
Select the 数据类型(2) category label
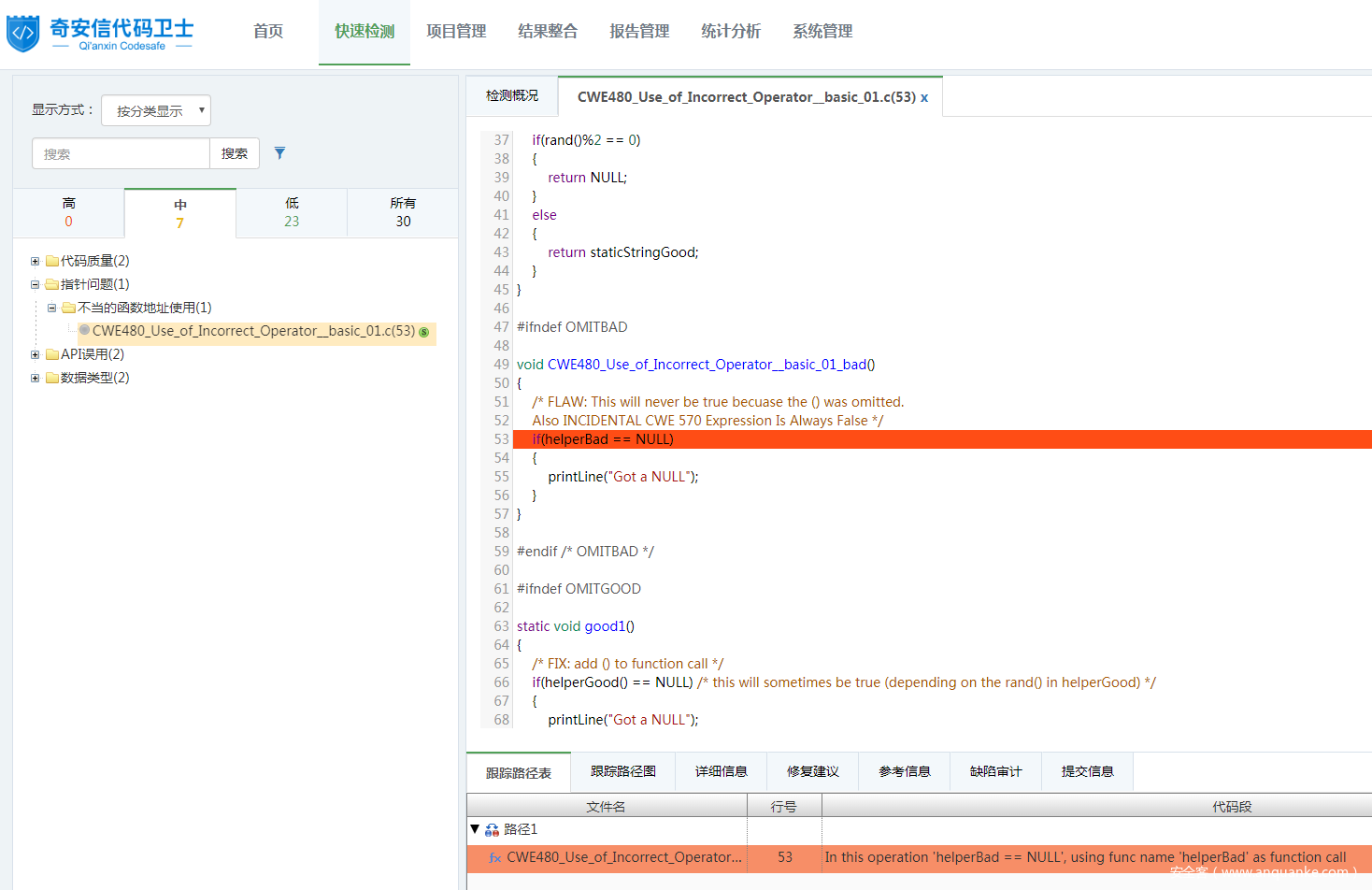pos(95,378)
